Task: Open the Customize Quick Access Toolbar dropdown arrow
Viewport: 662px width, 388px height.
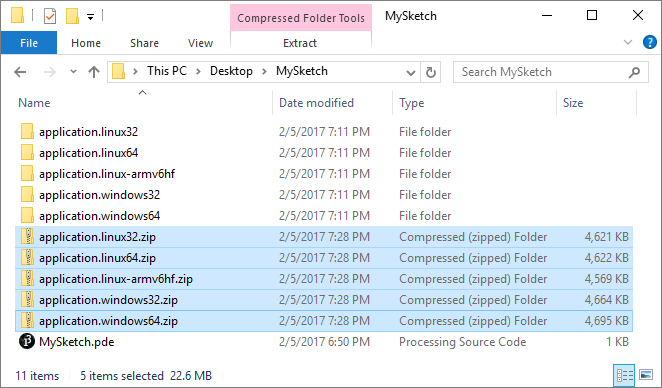Action: [90, 17]
